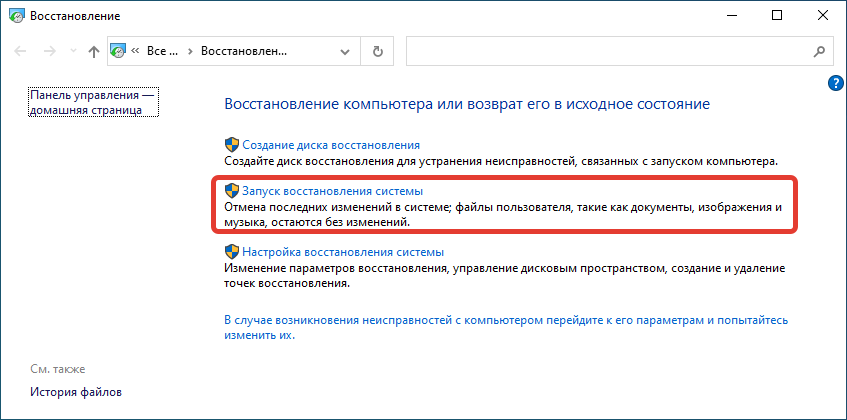
Task: Click shield icon beside "Создание диска восстановления"
Action: tap(231, 144)
